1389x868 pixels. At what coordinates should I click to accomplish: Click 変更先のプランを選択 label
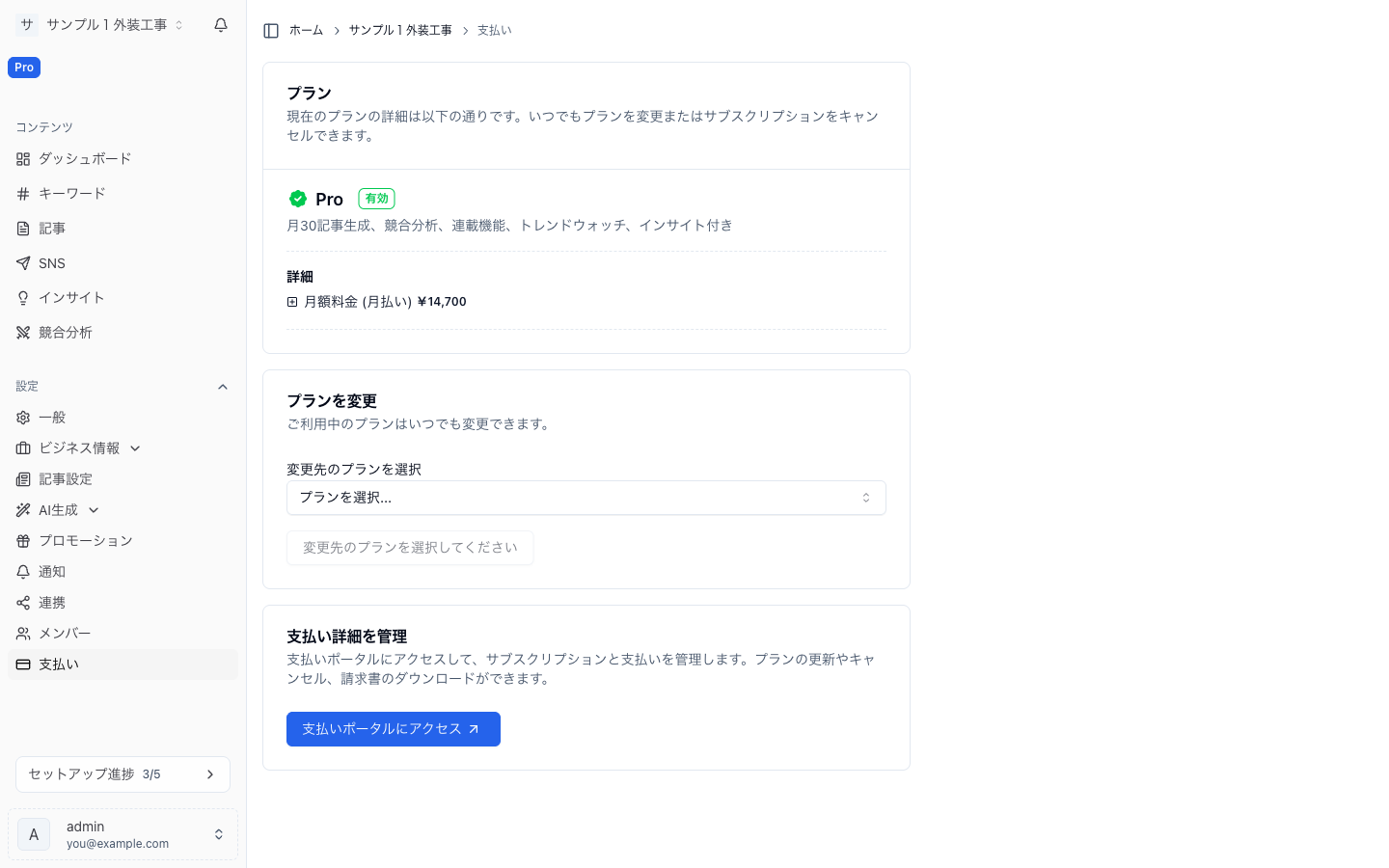point(354,470)
